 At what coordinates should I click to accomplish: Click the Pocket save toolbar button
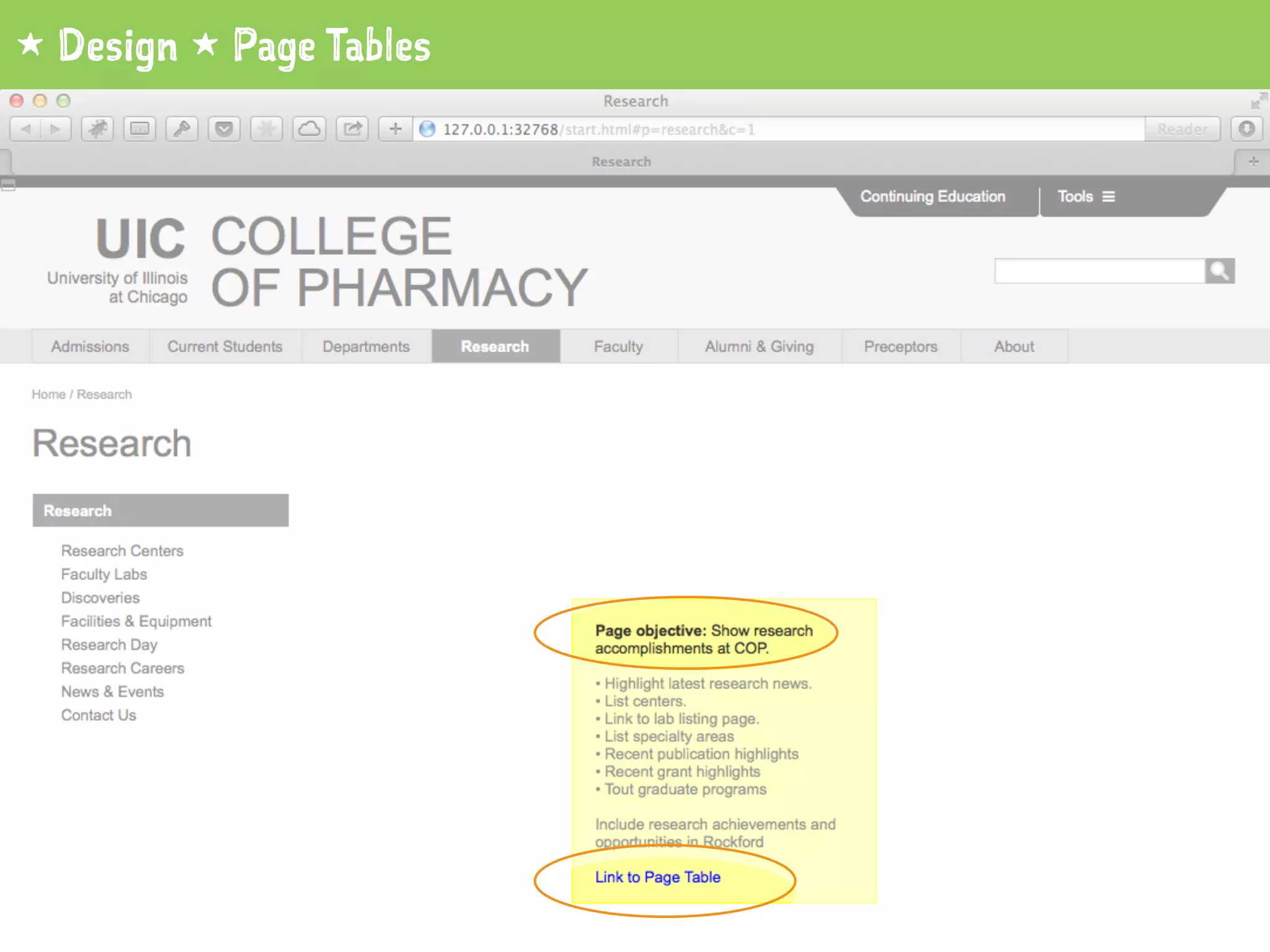tap(224, 129)
